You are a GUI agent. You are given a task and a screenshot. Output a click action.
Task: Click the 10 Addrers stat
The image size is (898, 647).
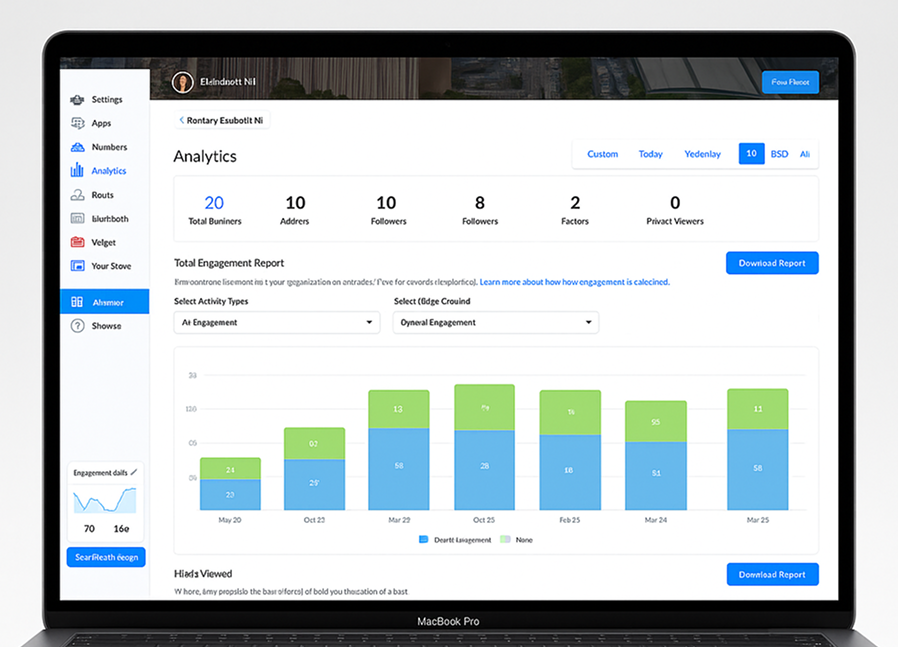pos(295,210)
